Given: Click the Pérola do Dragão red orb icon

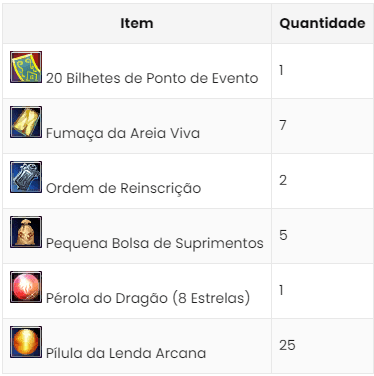Looking at the screenshot, I should coord(26,287).
